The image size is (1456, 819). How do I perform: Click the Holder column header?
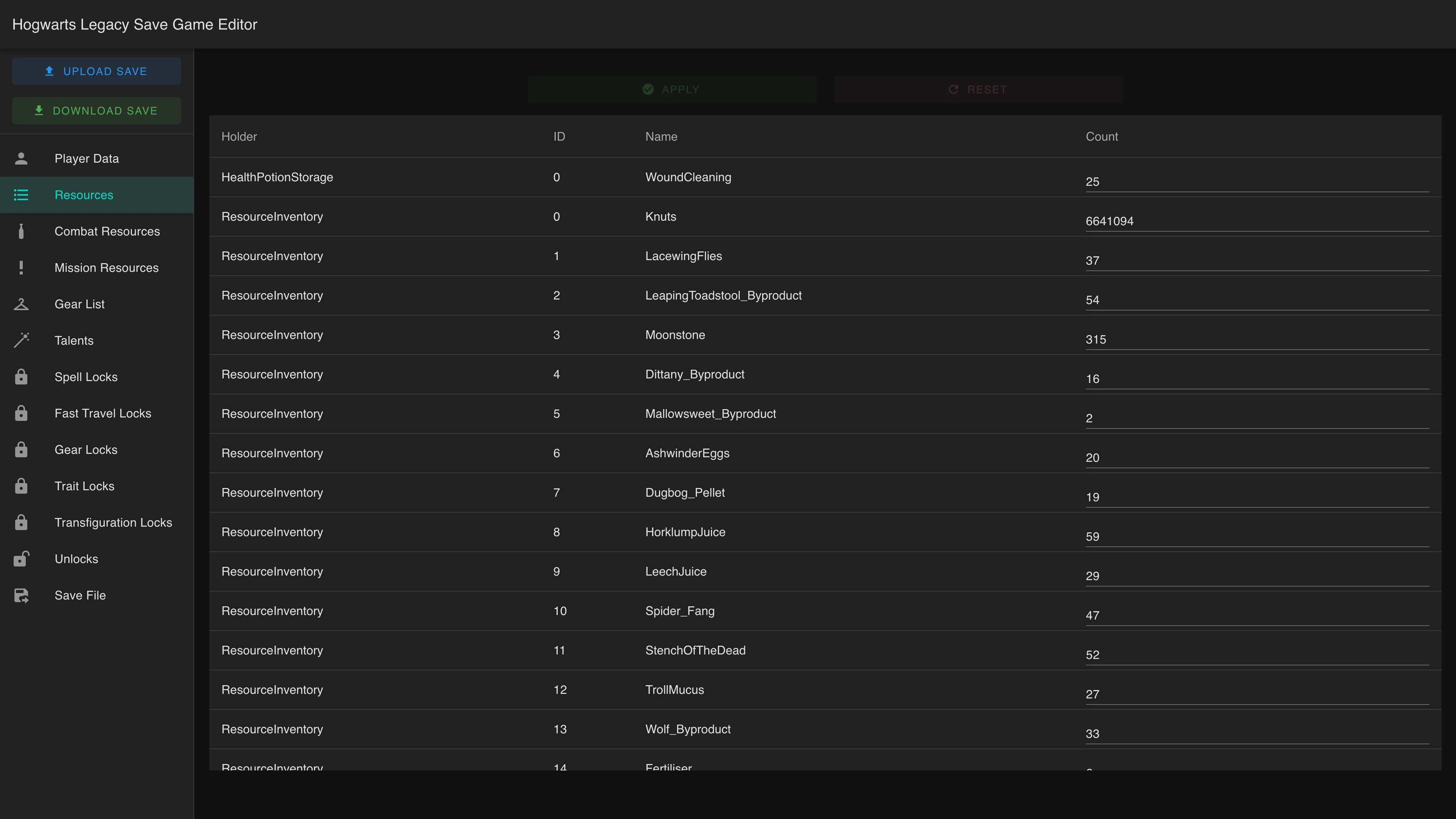click(x=239, y=137)
